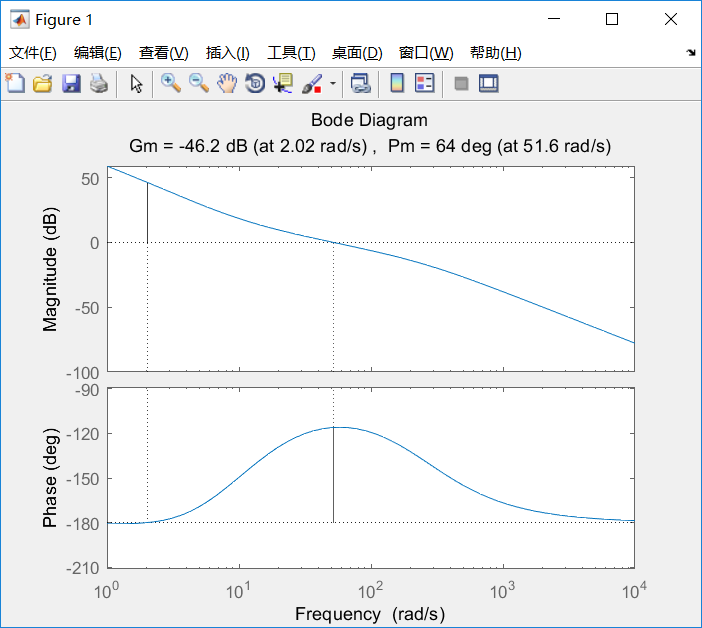Click the Bode Diagram title text
Image resolution: width=702 pixels, height=628 pixels.
click(369, 120)
